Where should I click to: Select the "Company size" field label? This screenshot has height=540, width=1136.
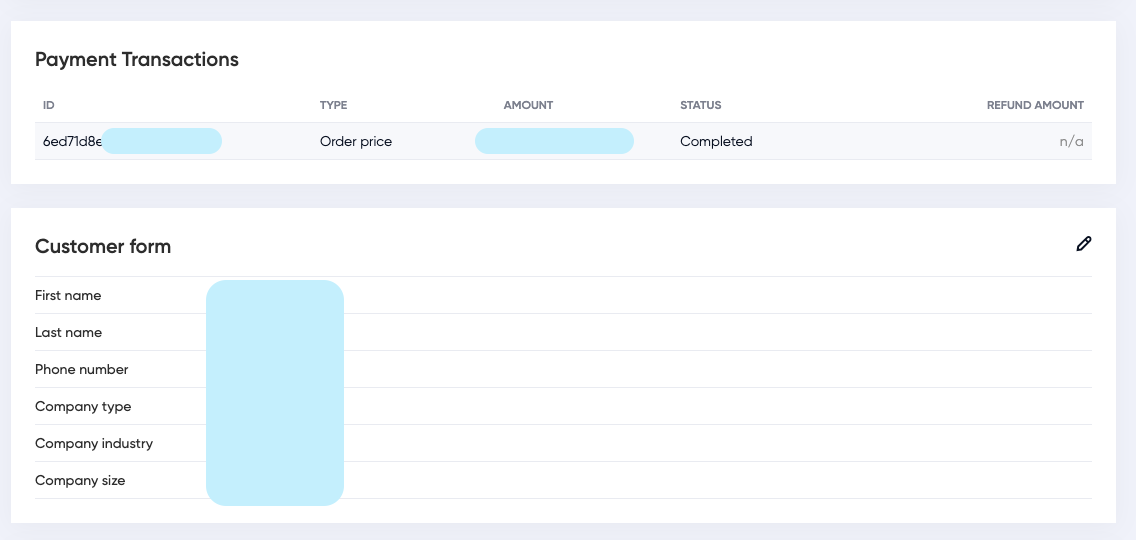[x=80, y=480]
